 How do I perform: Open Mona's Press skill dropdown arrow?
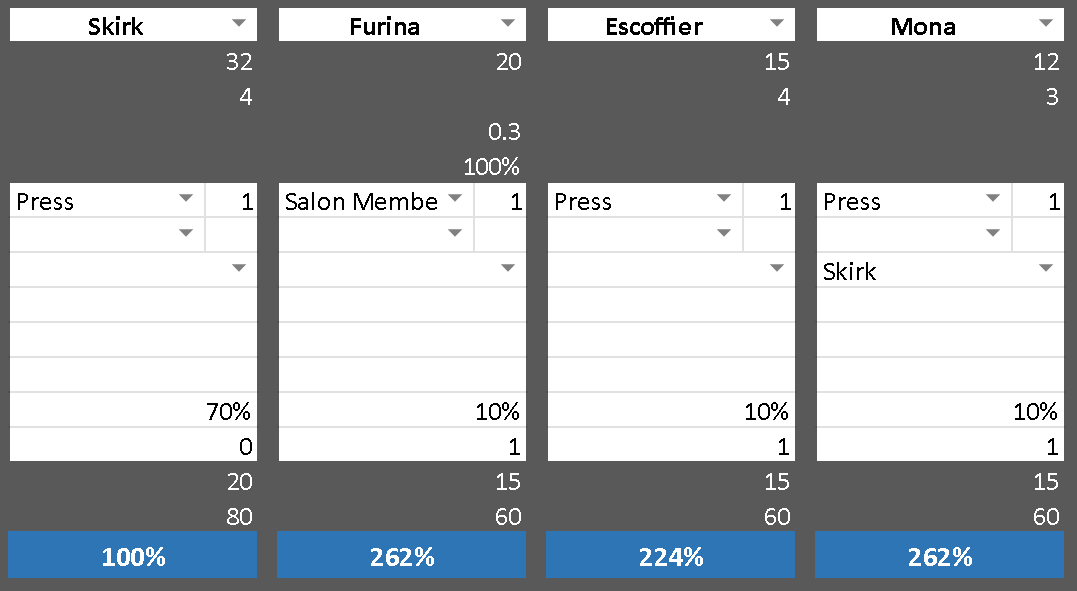pos(993,199)
